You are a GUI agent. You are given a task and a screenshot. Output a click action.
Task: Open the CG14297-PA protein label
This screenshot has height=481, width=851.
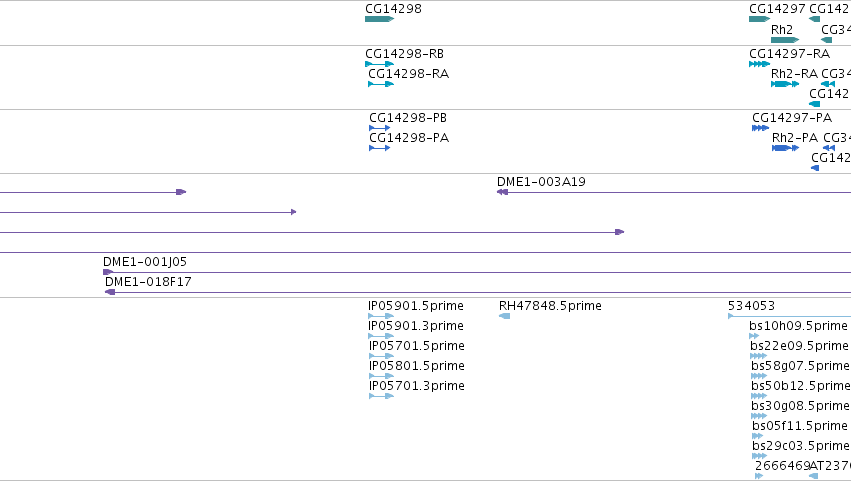(792, 118)
